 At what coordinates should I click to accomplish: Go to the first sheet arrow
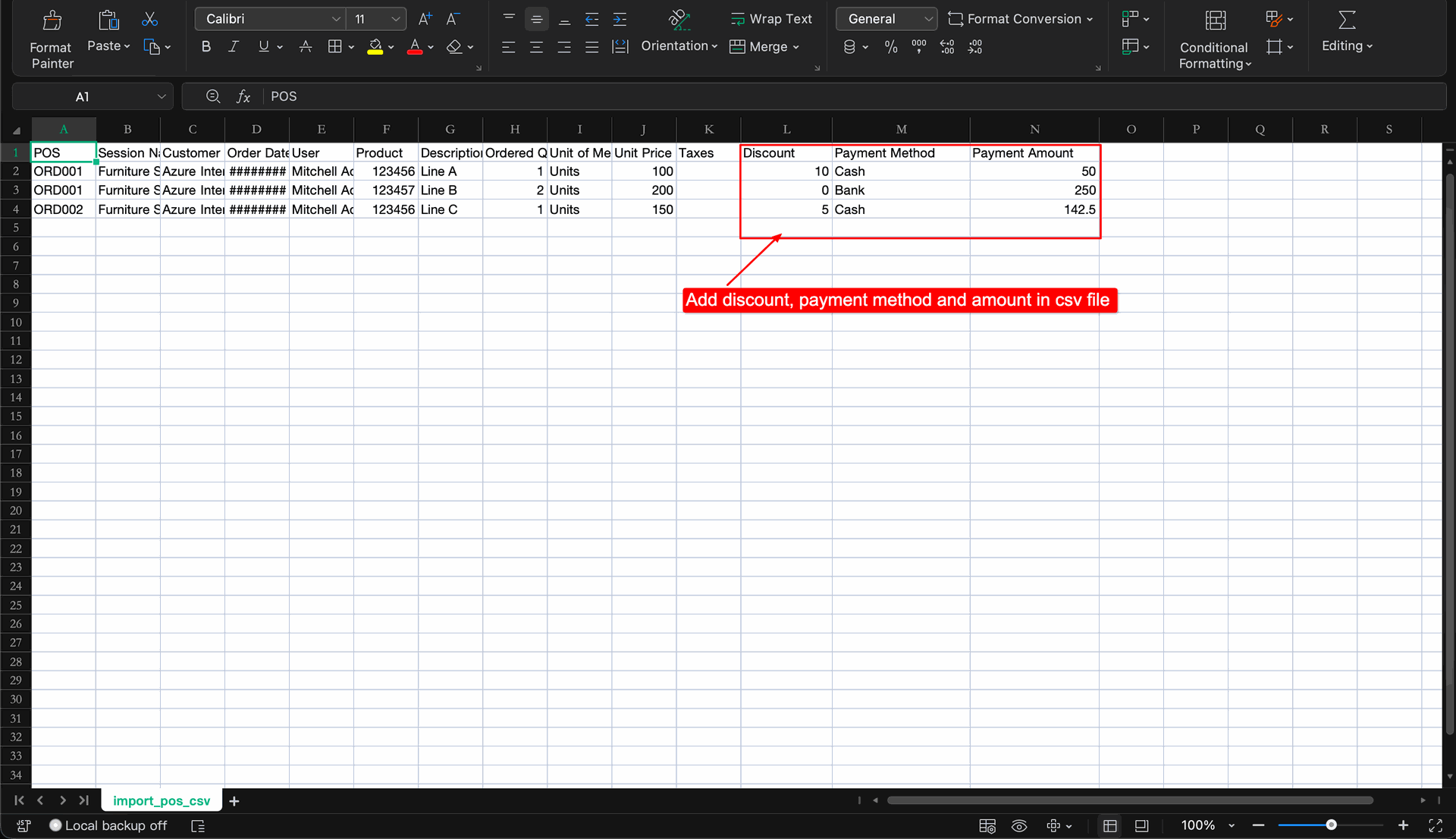coord(19,800)
